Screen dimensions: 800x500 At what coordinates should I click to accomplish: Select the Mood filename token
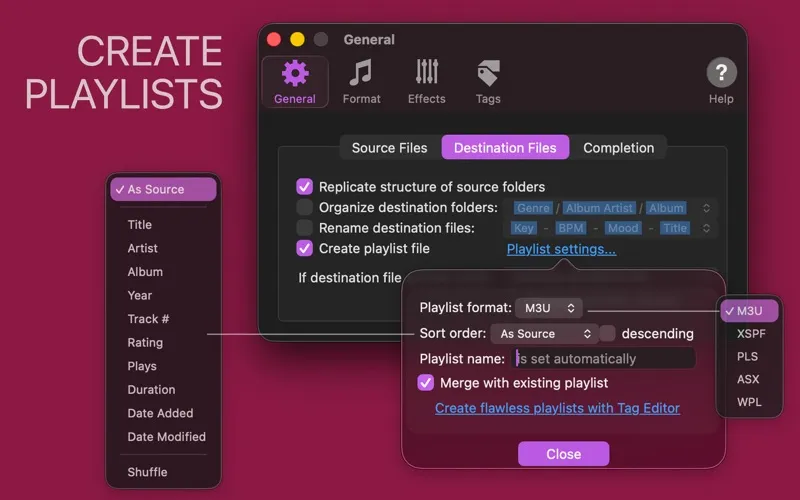(x=623, y=228)
